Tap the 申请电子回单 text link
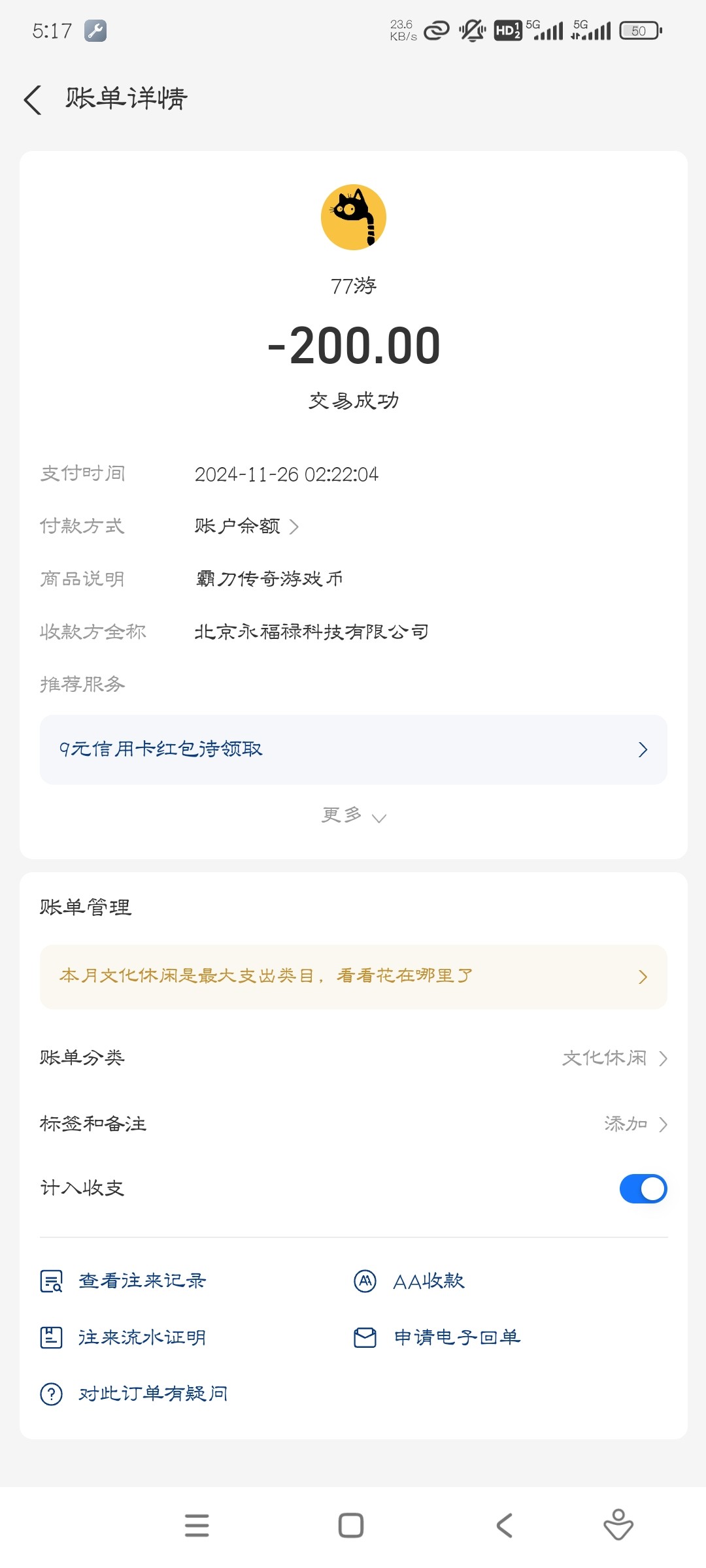This screenshot has height=1568, width=706. click(457, 1337)
